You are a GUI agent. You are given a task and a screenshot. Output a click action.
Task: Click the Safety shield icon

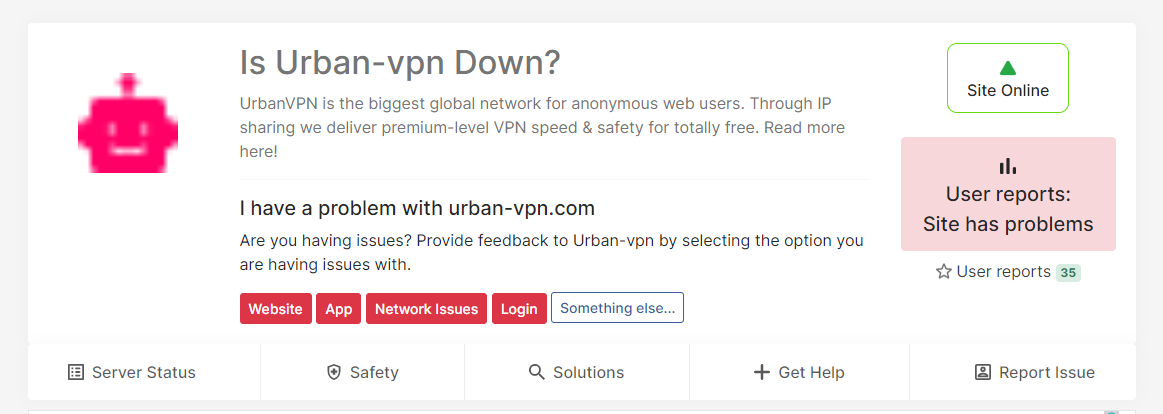click(334, 372)
